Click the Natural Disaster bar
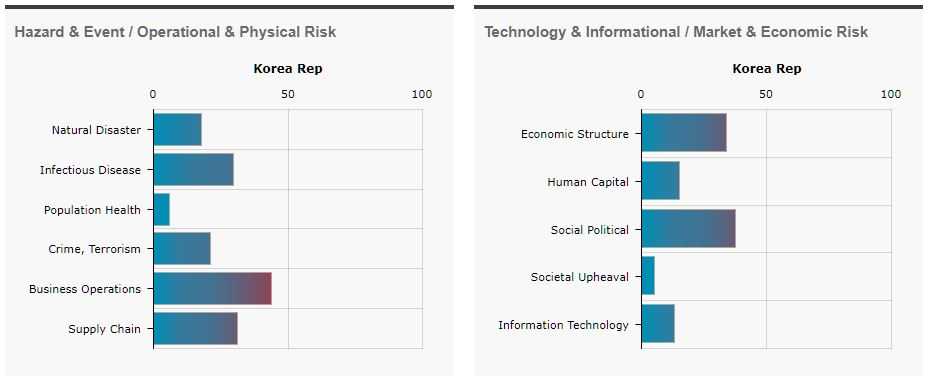 [x=177, y=130]
